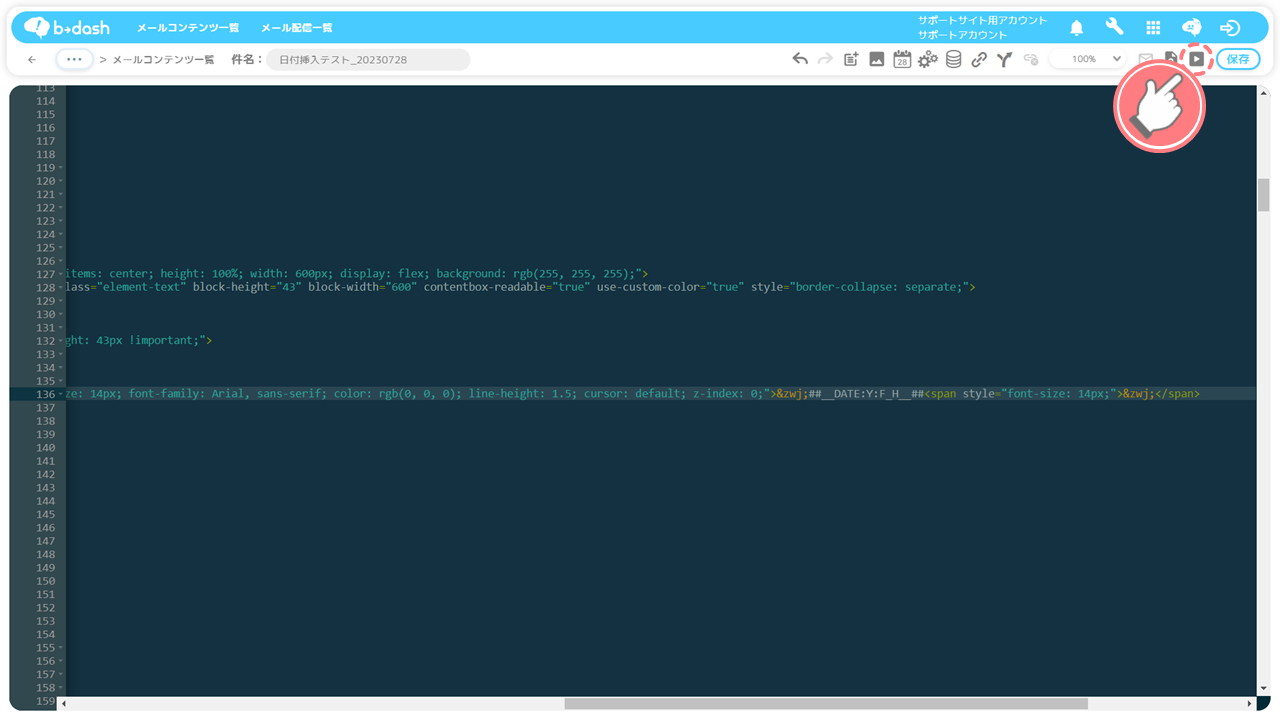Open the メールコンテンツ一覧 breadcrumb link
Screen dimensions: 1280x720
tap(163, 60)
